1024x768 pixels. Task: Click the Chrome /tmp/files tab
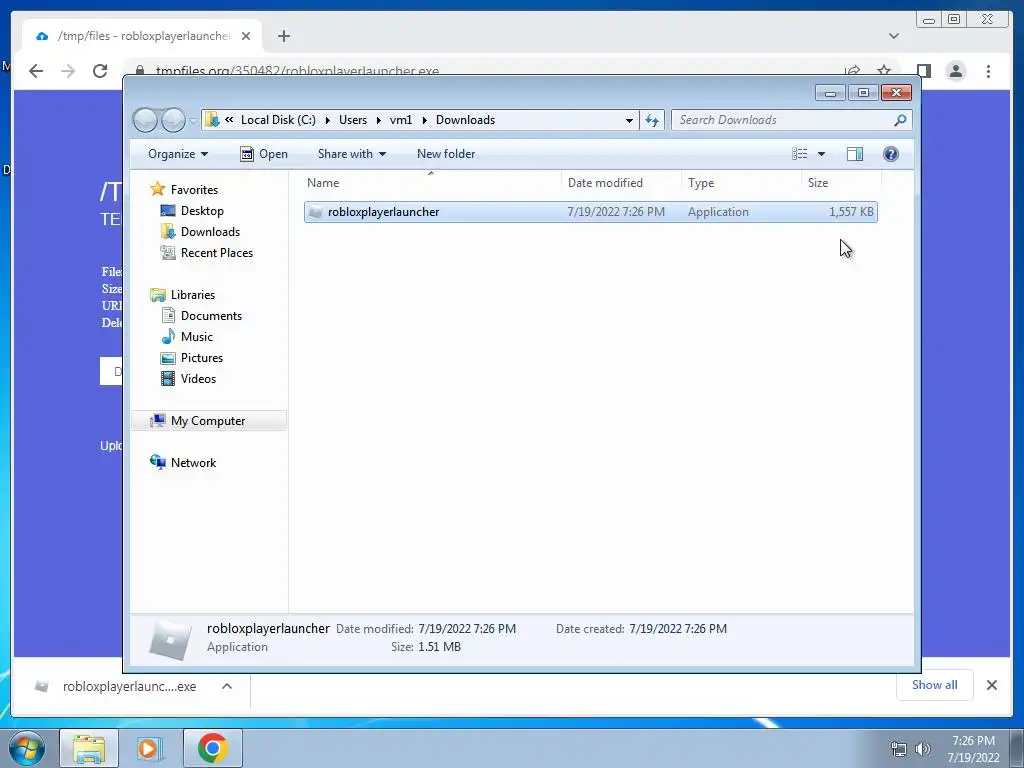click(142, 36)
